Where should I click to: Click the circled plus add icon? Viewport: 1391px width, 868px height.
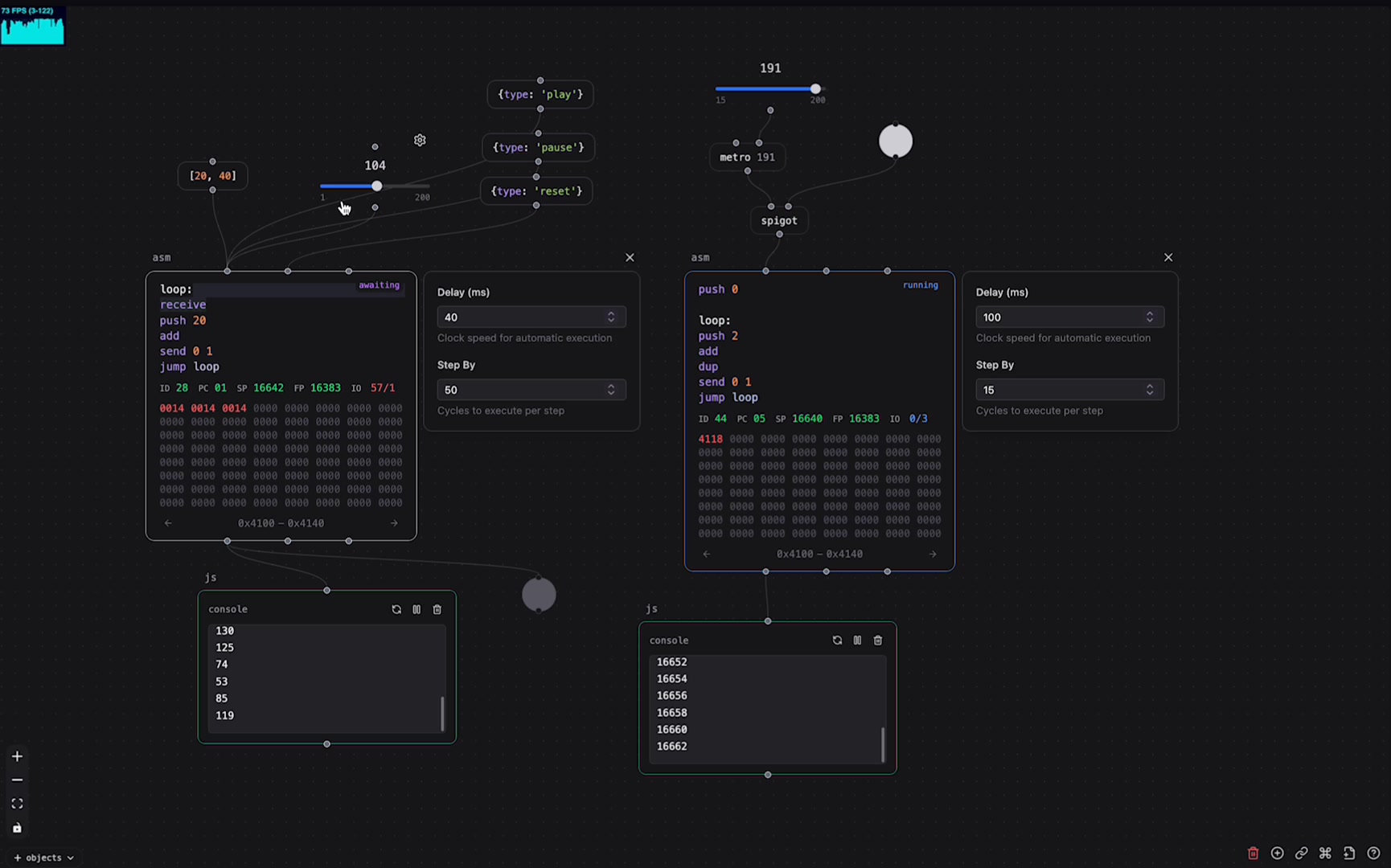1277,854
